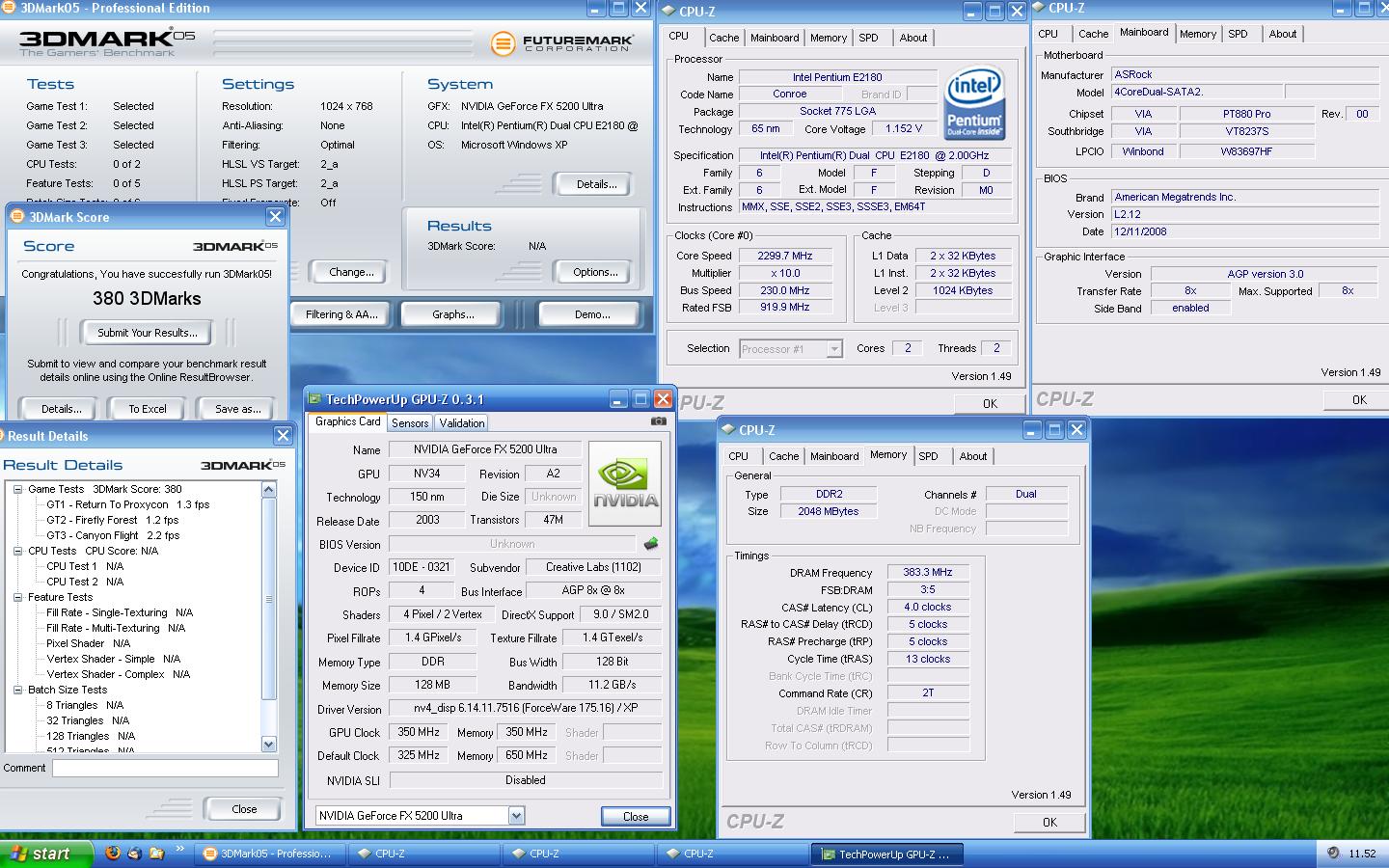This screenshot has height=868, width=1389.
Task: Switch to the Sensors tab in GPU-Z
Action: (x=410, y=423)
